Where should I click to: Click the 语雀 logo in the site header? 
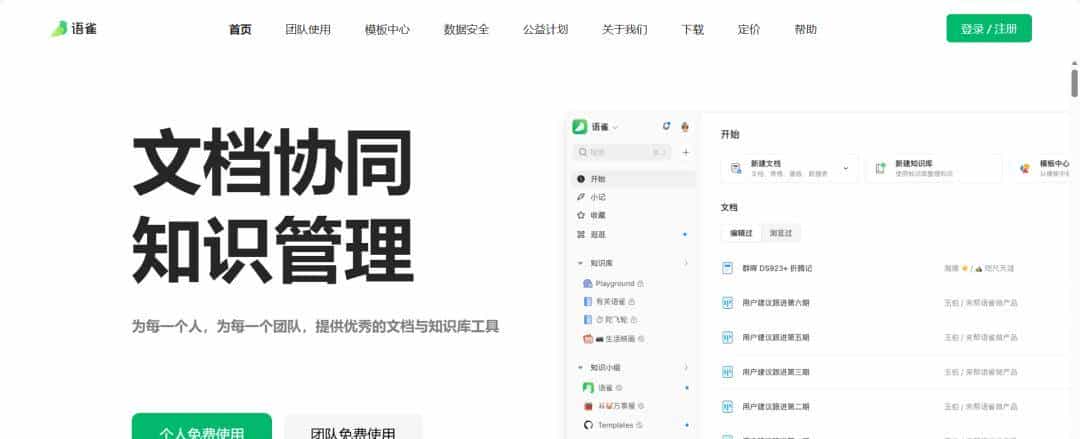[74, 29]
